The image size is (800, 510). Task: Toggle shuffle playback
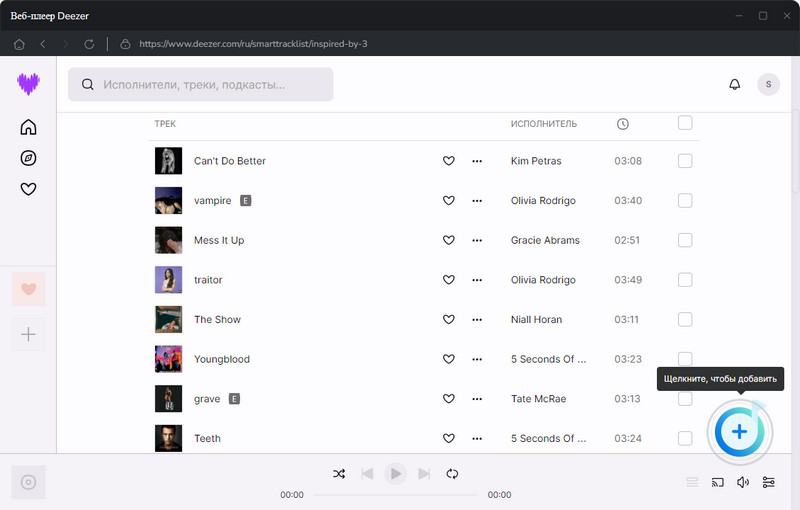click(x=339, y=474)
